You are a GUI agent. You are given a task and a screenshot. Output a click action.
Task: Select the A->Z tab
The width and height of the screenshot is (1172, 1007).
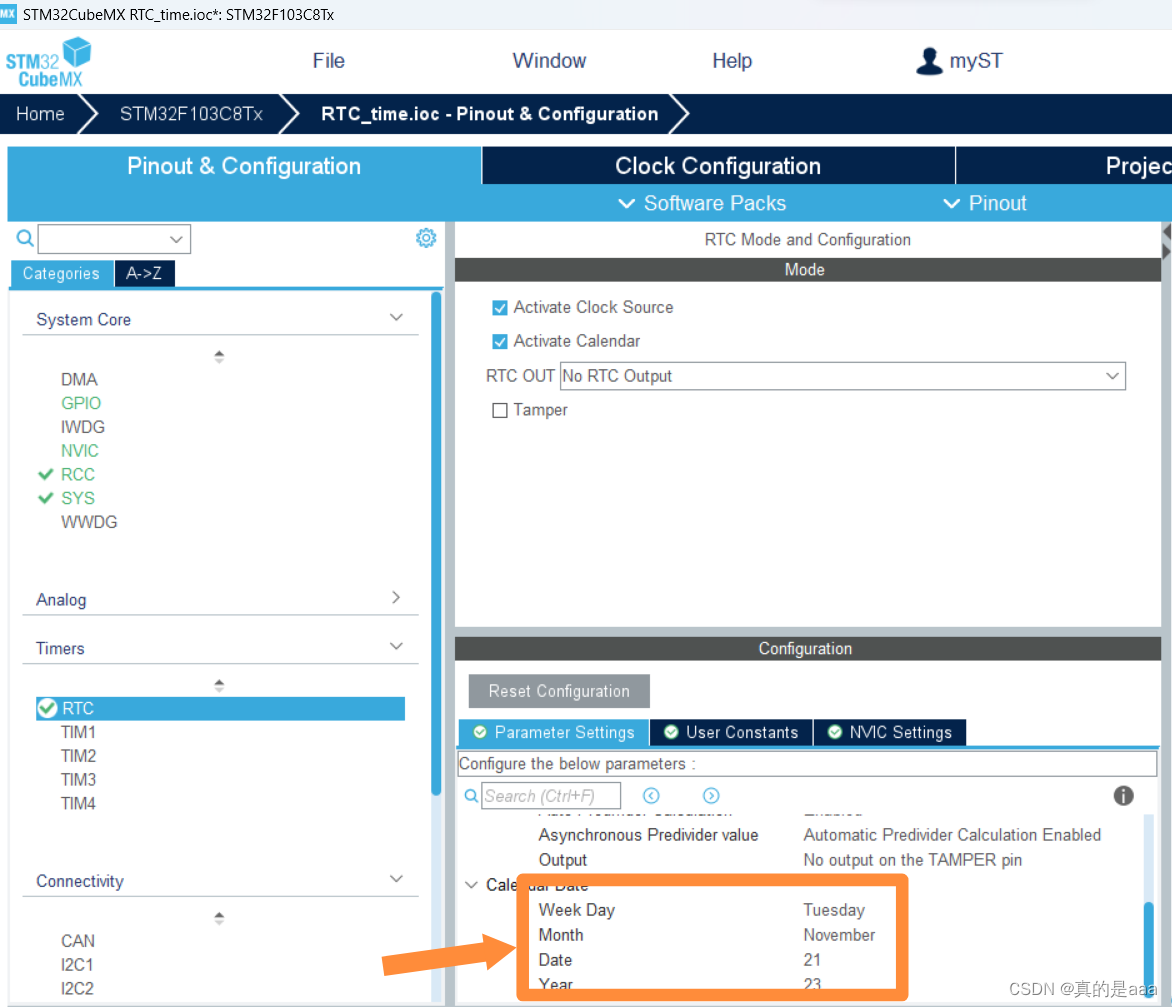pos(144,274)
